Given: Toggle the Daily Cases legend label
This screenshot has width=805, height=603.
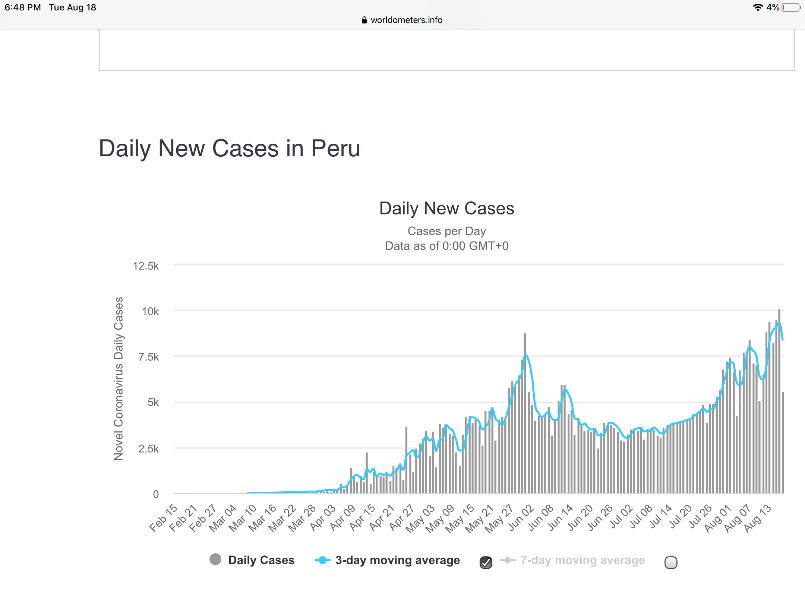Looking at the screenshot, I should point(261,560).
